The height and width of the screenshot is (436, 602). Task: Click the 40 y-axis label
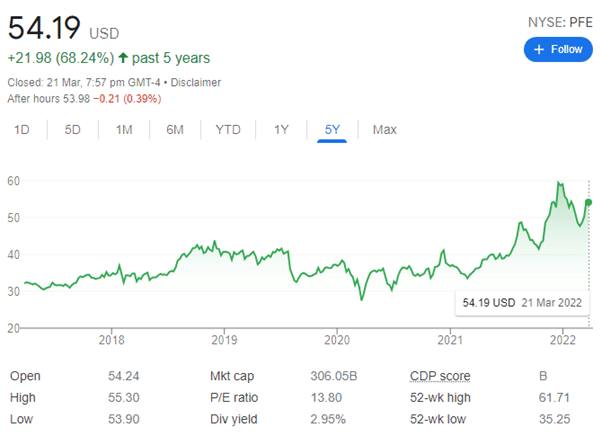coord(13,254)
